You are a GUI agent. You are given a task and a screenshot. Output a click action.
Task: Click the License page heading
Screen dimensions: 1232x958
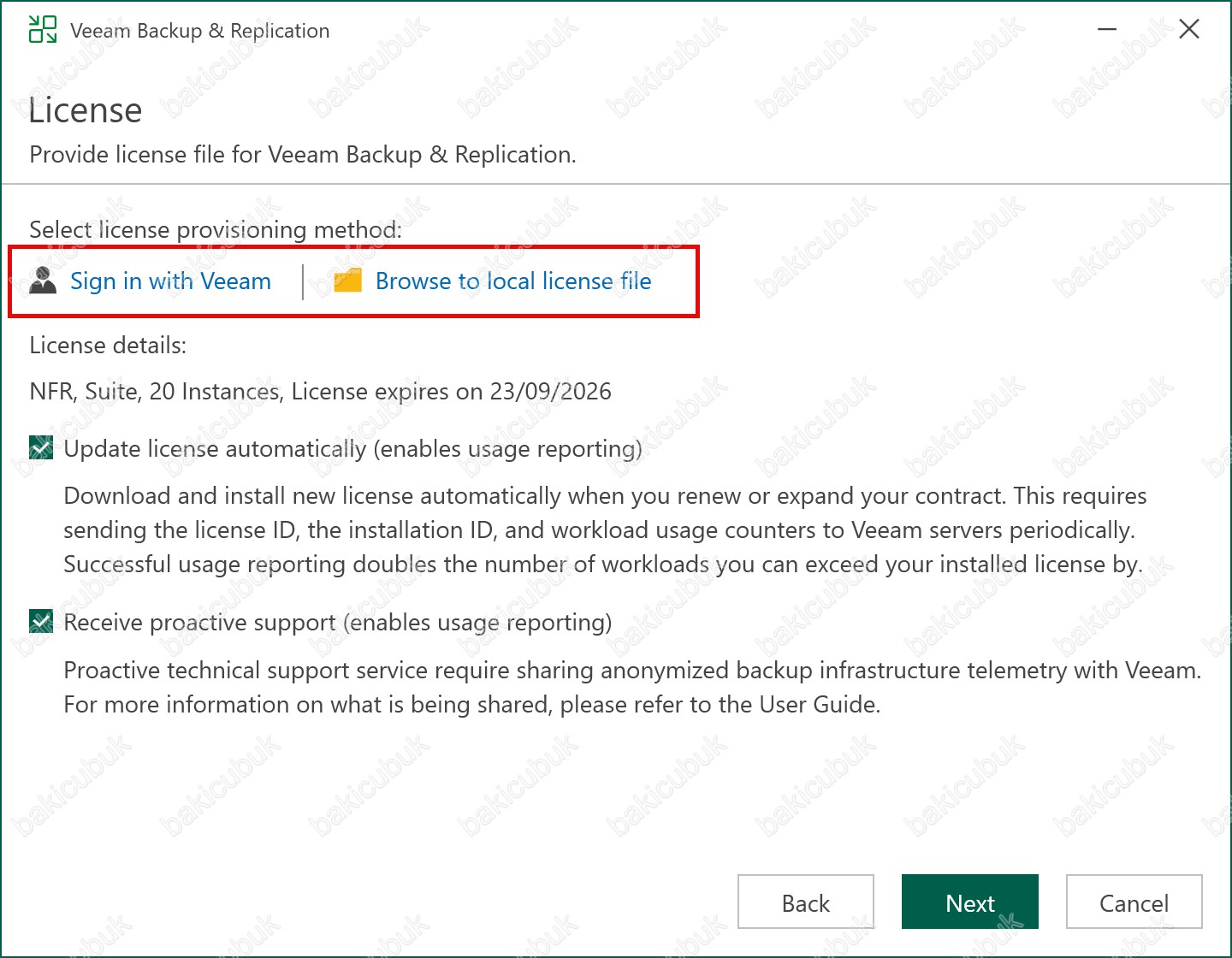86,111
